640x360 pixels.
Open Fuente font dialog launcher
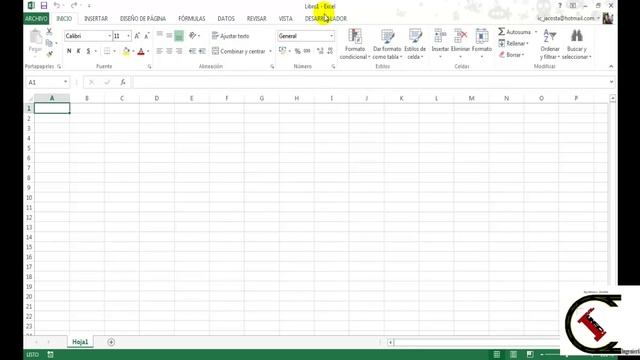[150, 67]
